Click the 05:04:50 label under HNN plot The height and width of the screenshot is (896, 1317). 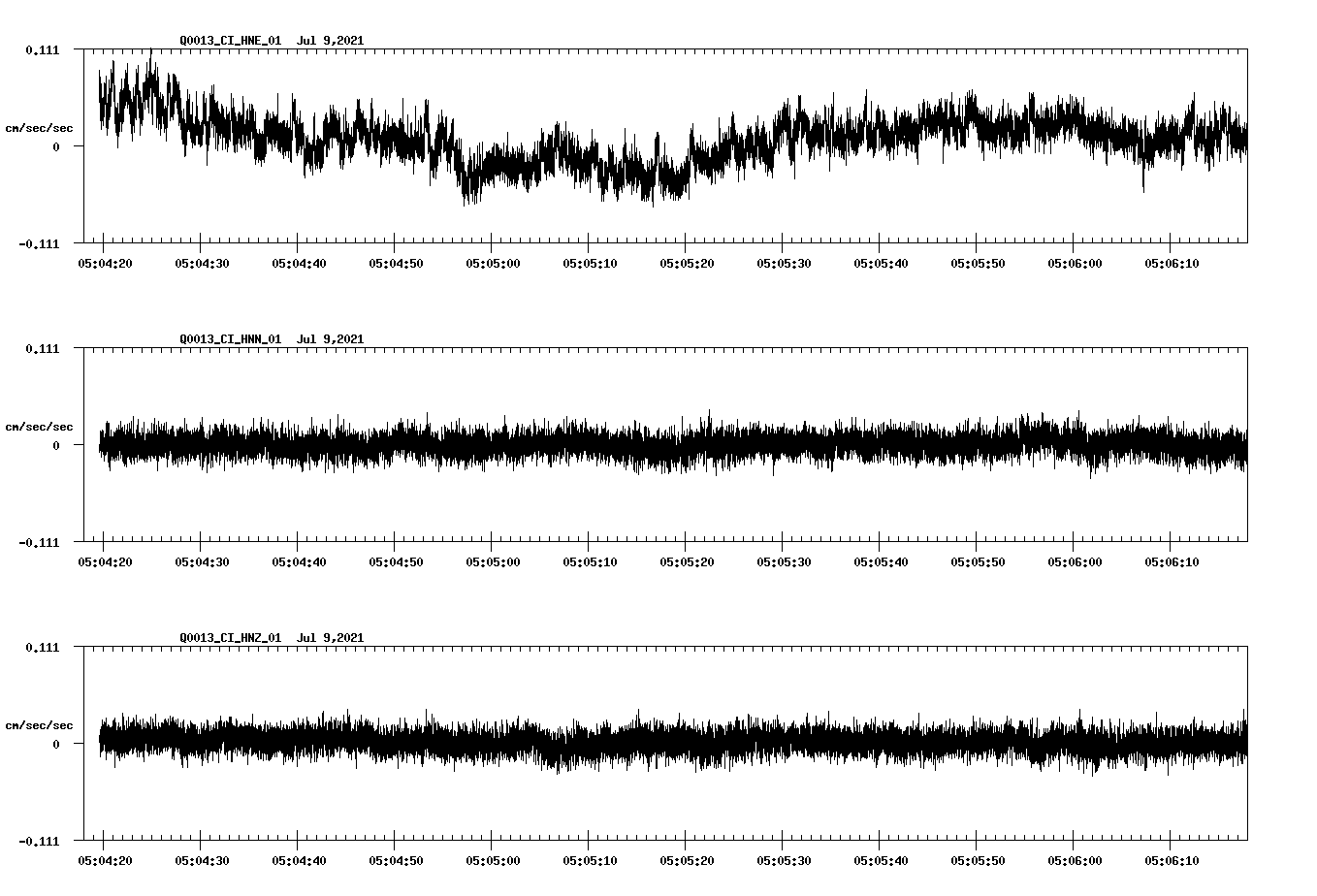pyautogui.click(x=396, y=561)
